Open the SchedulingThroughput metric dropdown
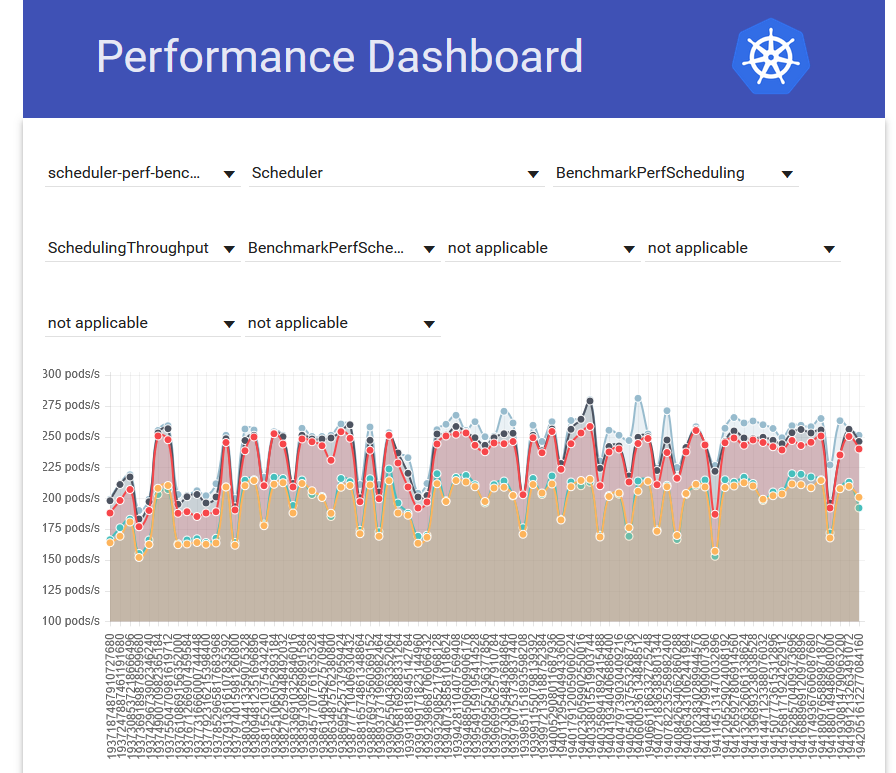The width and height of the screenshot is (896, 773). pyautogui.click(x=229, y=248)
